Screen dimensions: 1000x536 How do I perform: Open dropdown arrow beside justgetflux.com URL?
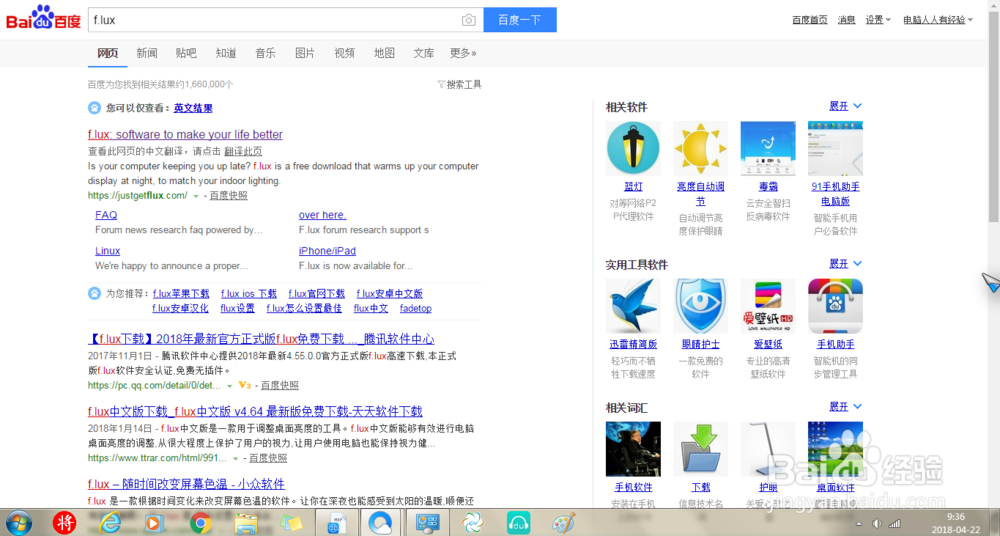[196, 196]
